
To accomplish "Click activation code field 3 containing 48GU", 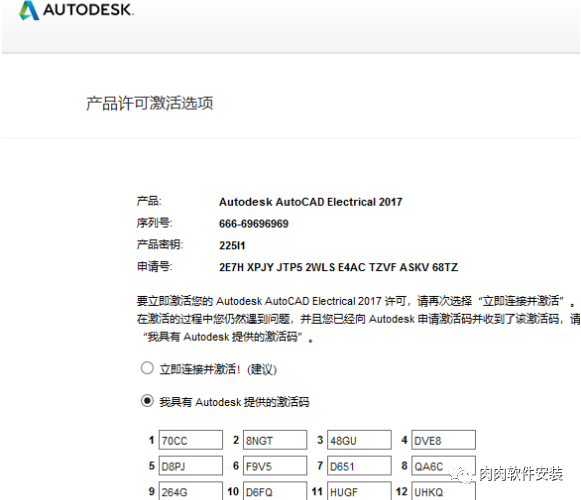I will coord(359,440).
